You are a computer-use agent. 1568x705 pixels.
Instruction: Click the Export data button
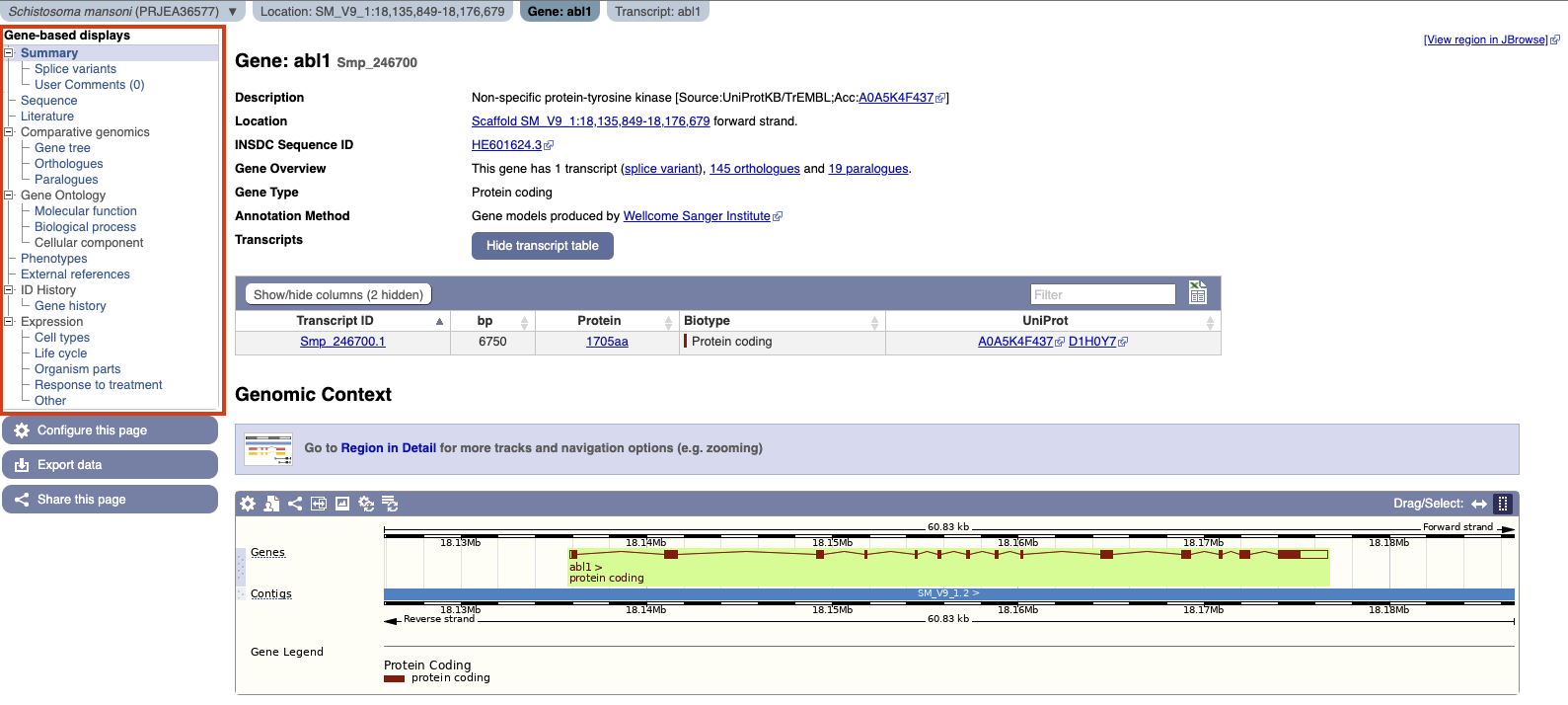click(110, 465)
